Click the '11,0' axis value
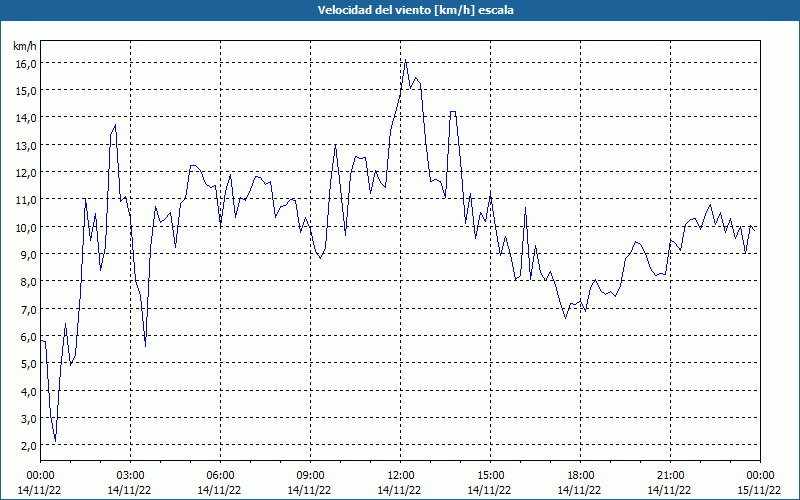 click(26, 199)
